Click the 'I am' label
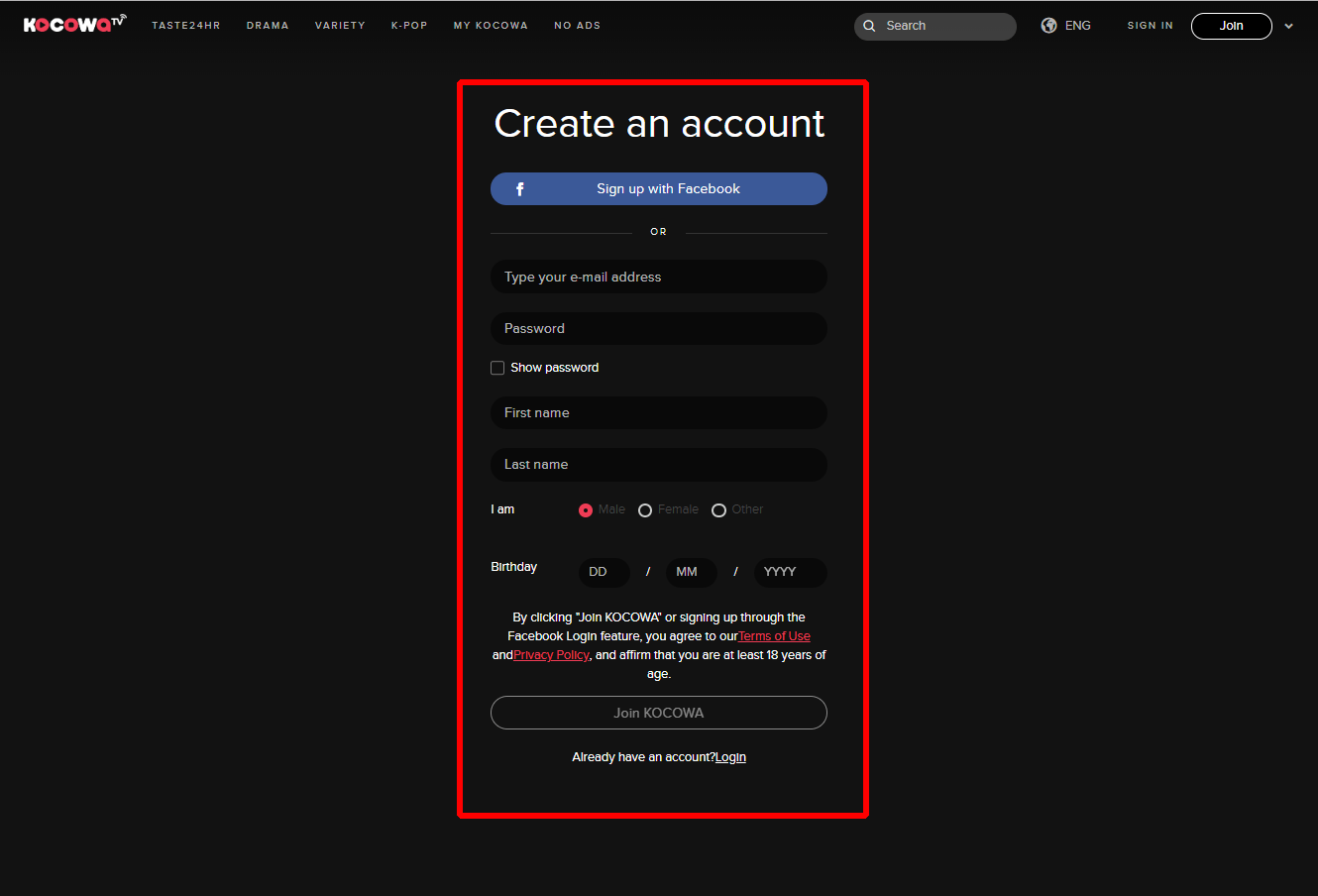The height and width of the screenshot is (896, 1318). [x=502, y=509]
